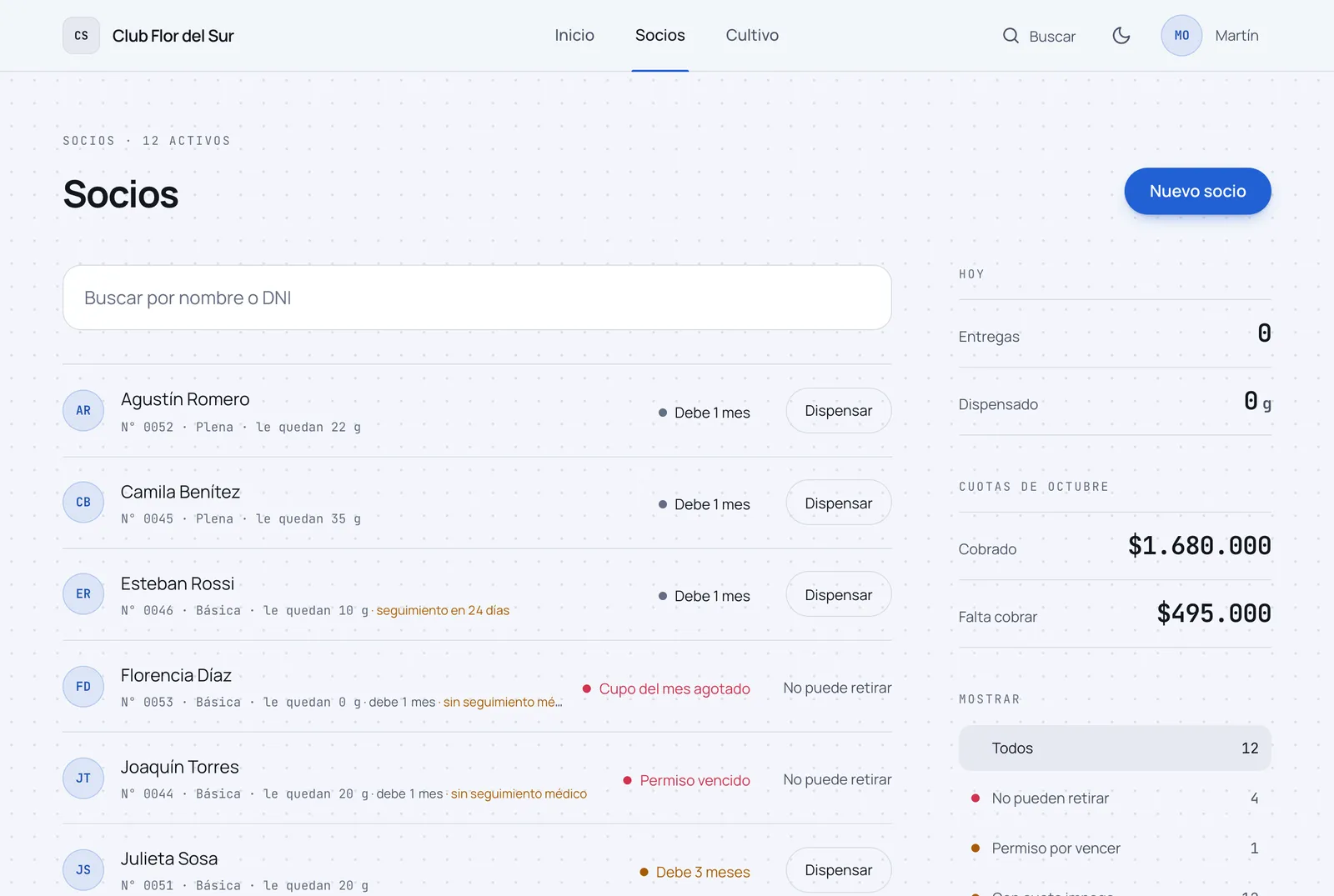Image resolution: width=1334 pixels, height=896 pixels.
Task: Dispensar for Esteban Rossi
Action: click(x=839, y=595)
